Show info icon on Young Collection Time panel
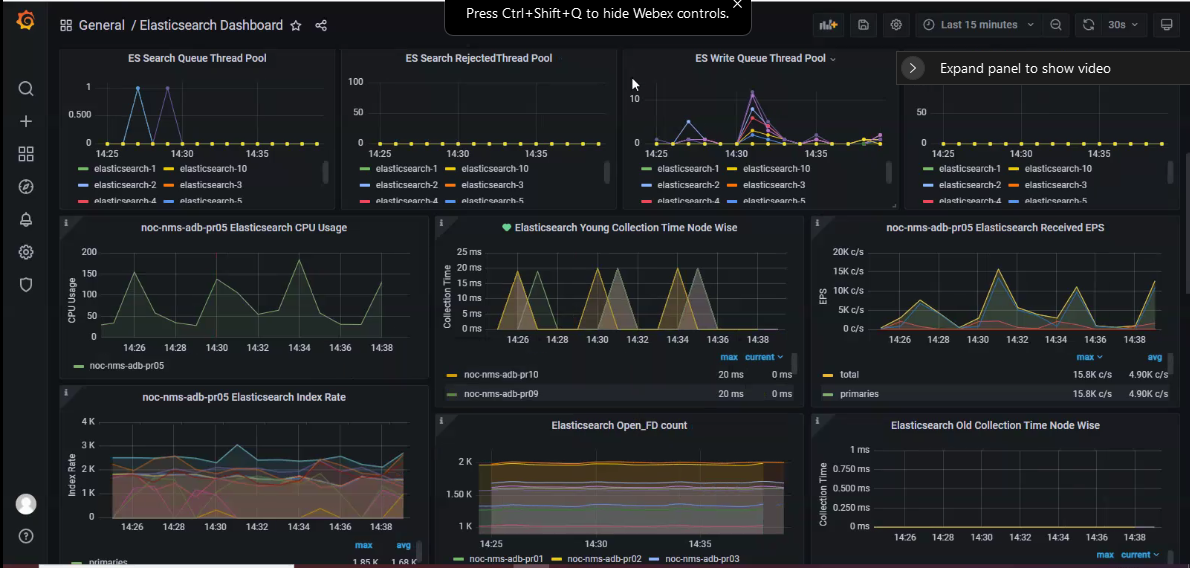 coord(442,223)
